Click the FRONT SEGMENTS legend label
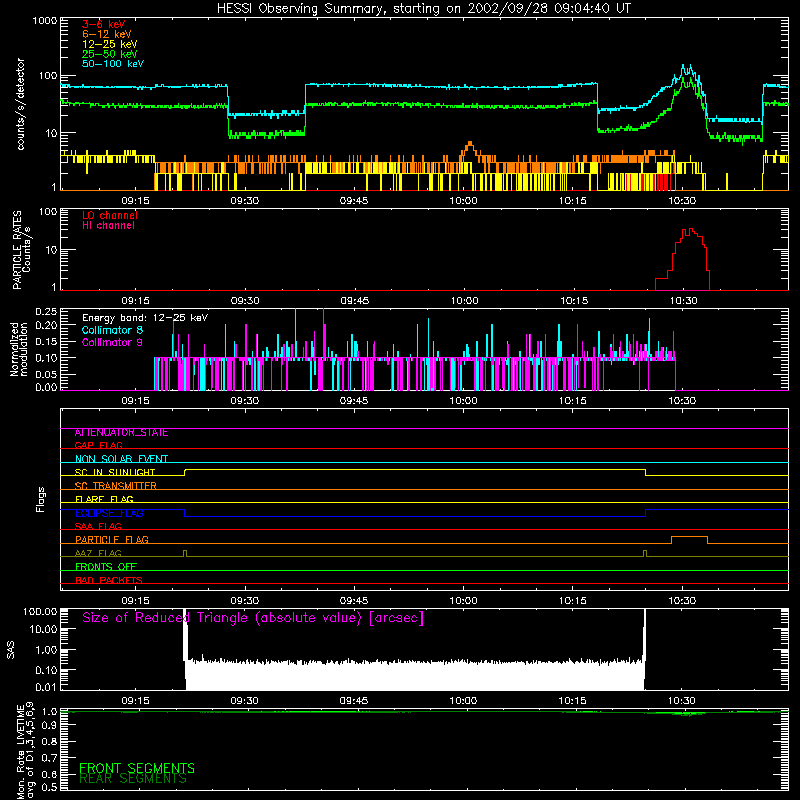 coord(137,768)
